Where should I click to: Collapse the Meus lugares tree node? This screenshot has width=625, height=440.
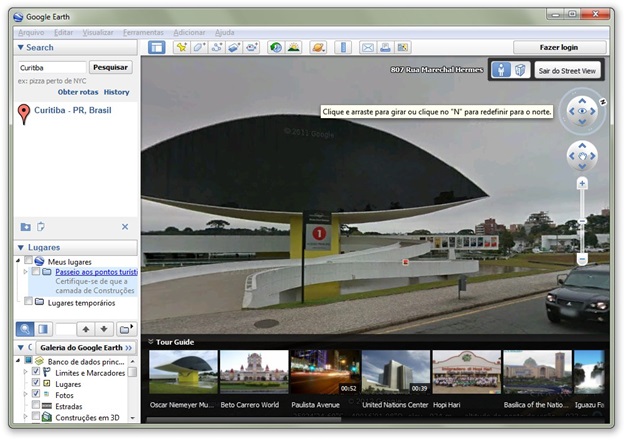pos(18,261)
